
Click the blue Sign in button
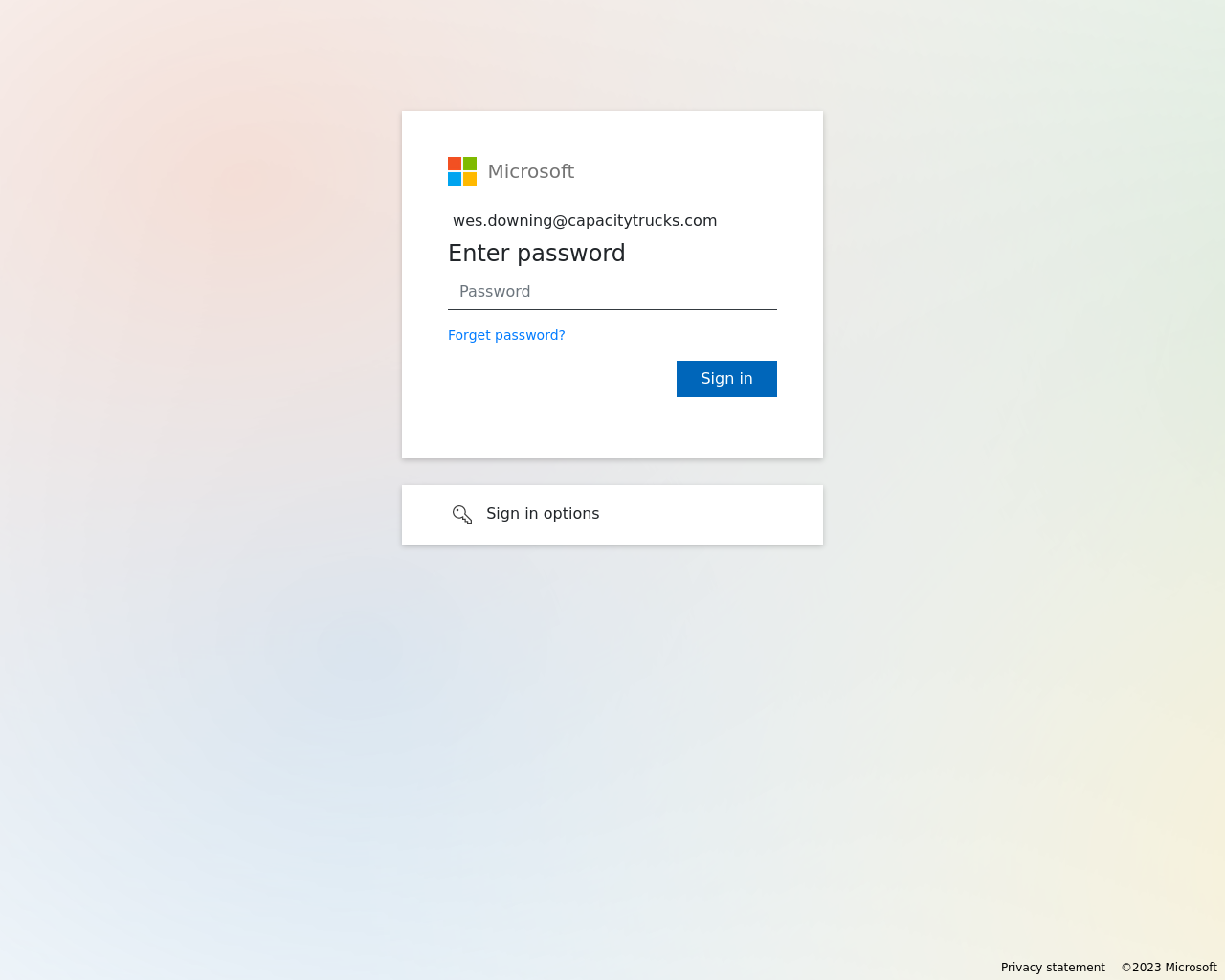tap(726, 379)
